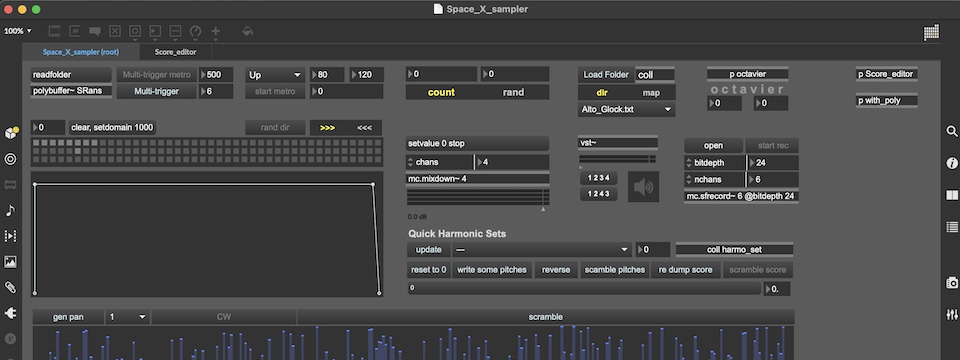This screenshot has width=960, height=360.
Task: Open the toolbar dial objects palette
Action: point(195,31)
